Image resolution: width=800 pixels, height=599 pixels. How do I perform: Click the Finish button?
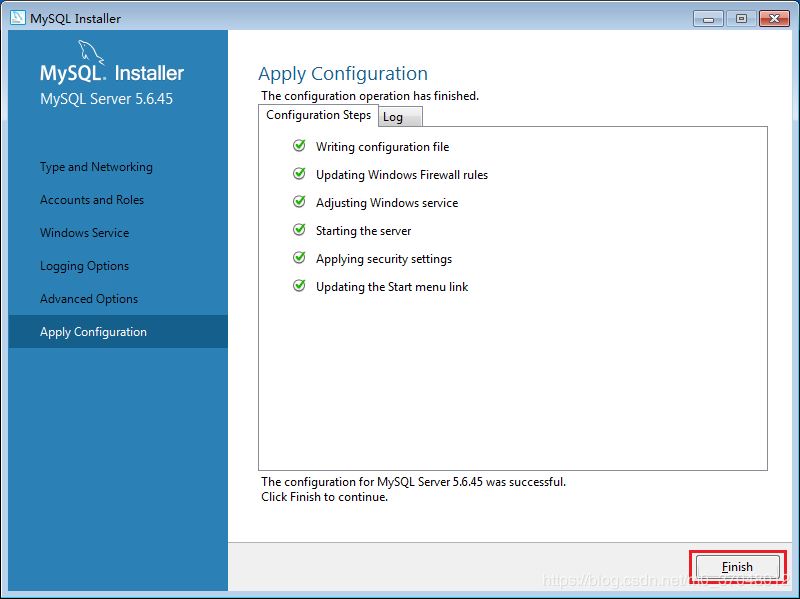click(x=737, y=567)
